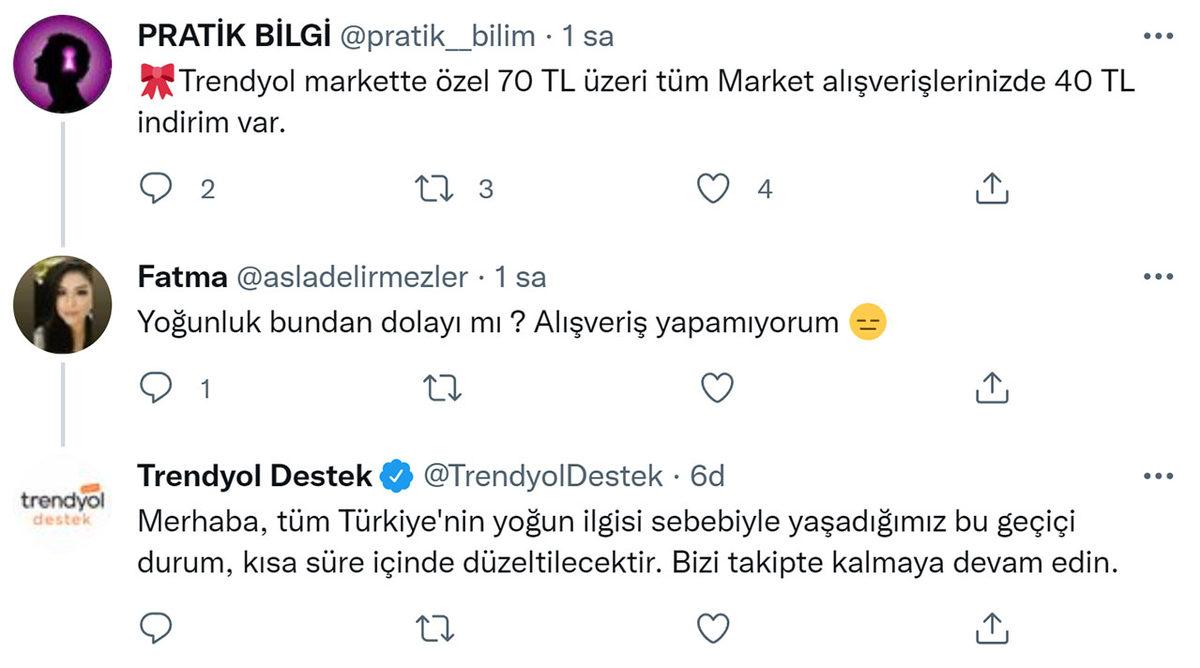Screen dimensions: 1200x668
Task: Retweet Trendyol Destek's response
Action: 436,628
